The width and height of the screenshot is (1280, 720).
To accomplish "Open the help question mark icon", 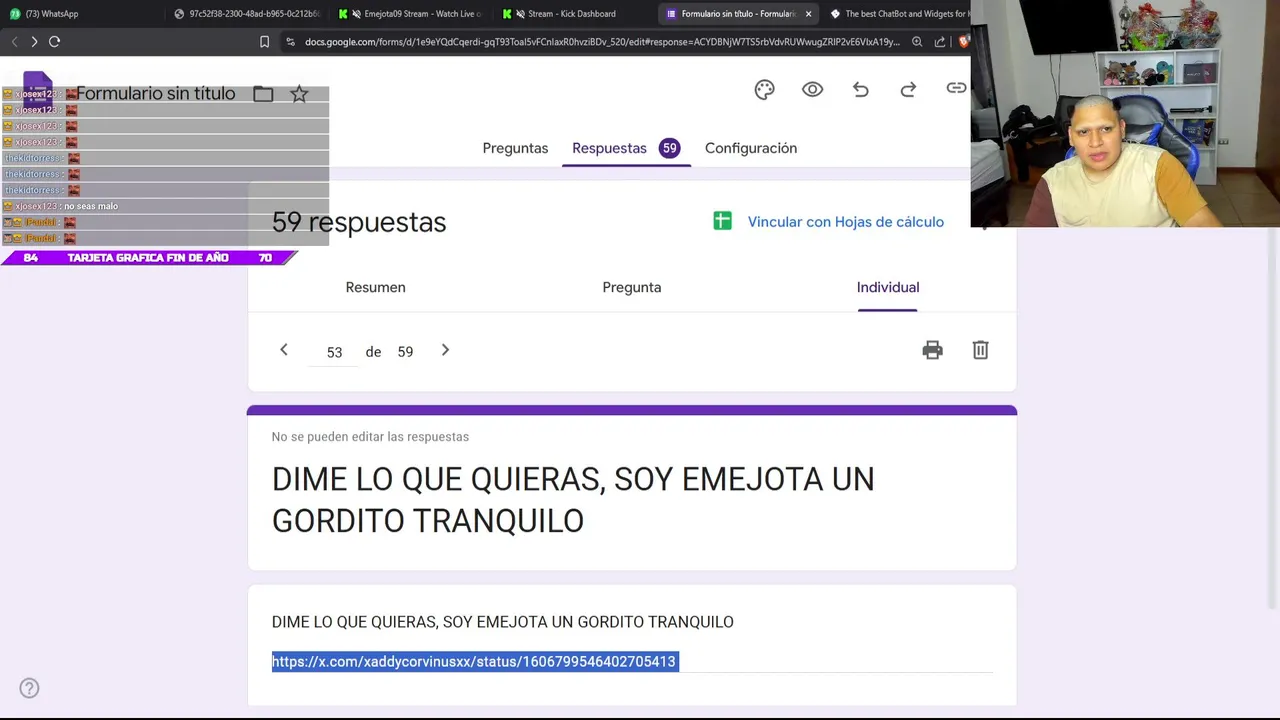I will pyautogui.click(x=30, y=688).
